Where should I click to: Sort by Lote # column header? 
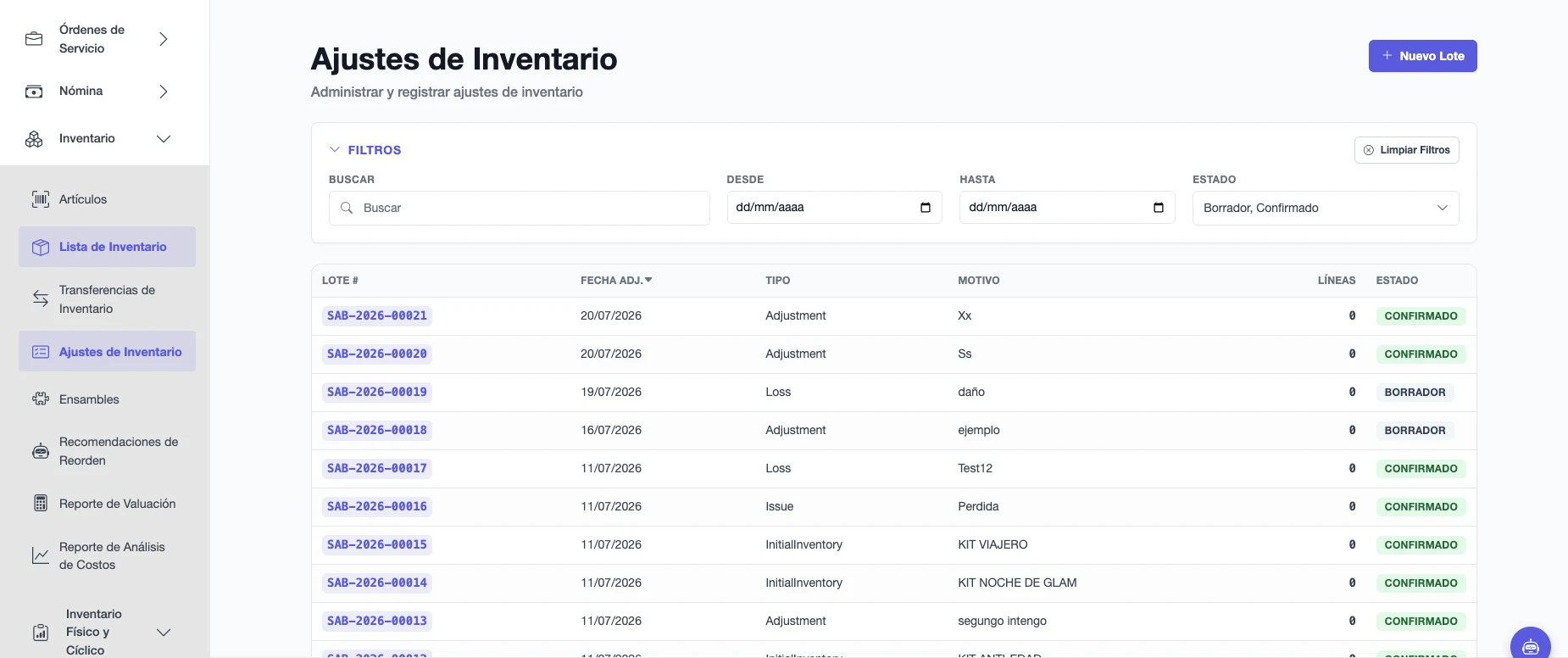coord(340,281)
